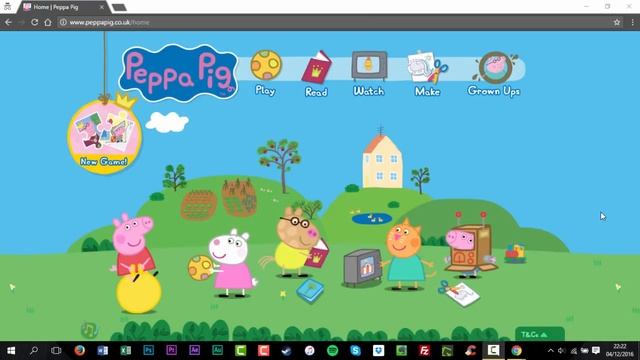640x360 pixels.
Task: Click the duck pond on the hill
Action: coord(372,218)
